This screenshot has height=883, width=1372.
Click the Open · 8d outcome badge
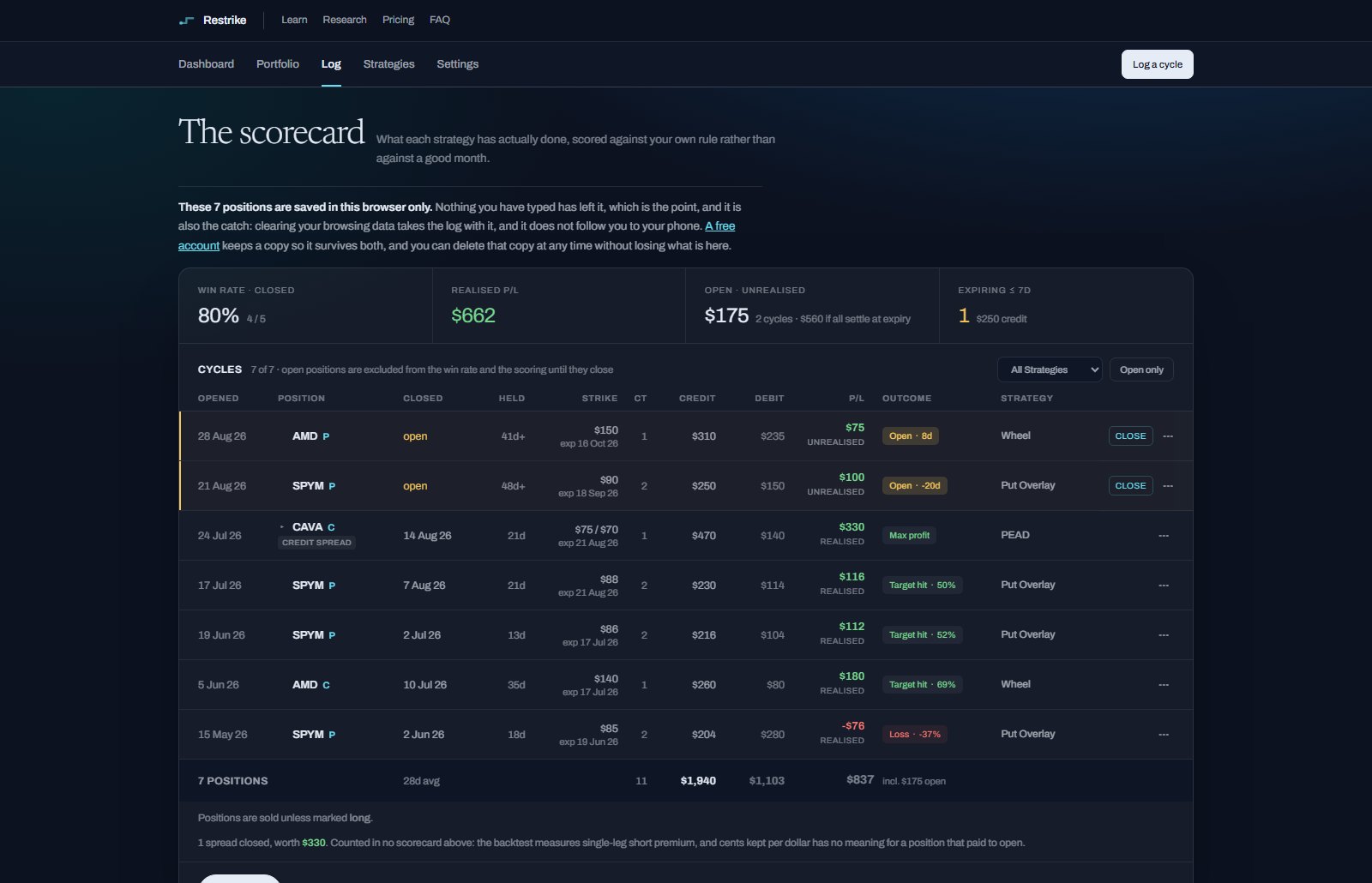coord(911,436)
